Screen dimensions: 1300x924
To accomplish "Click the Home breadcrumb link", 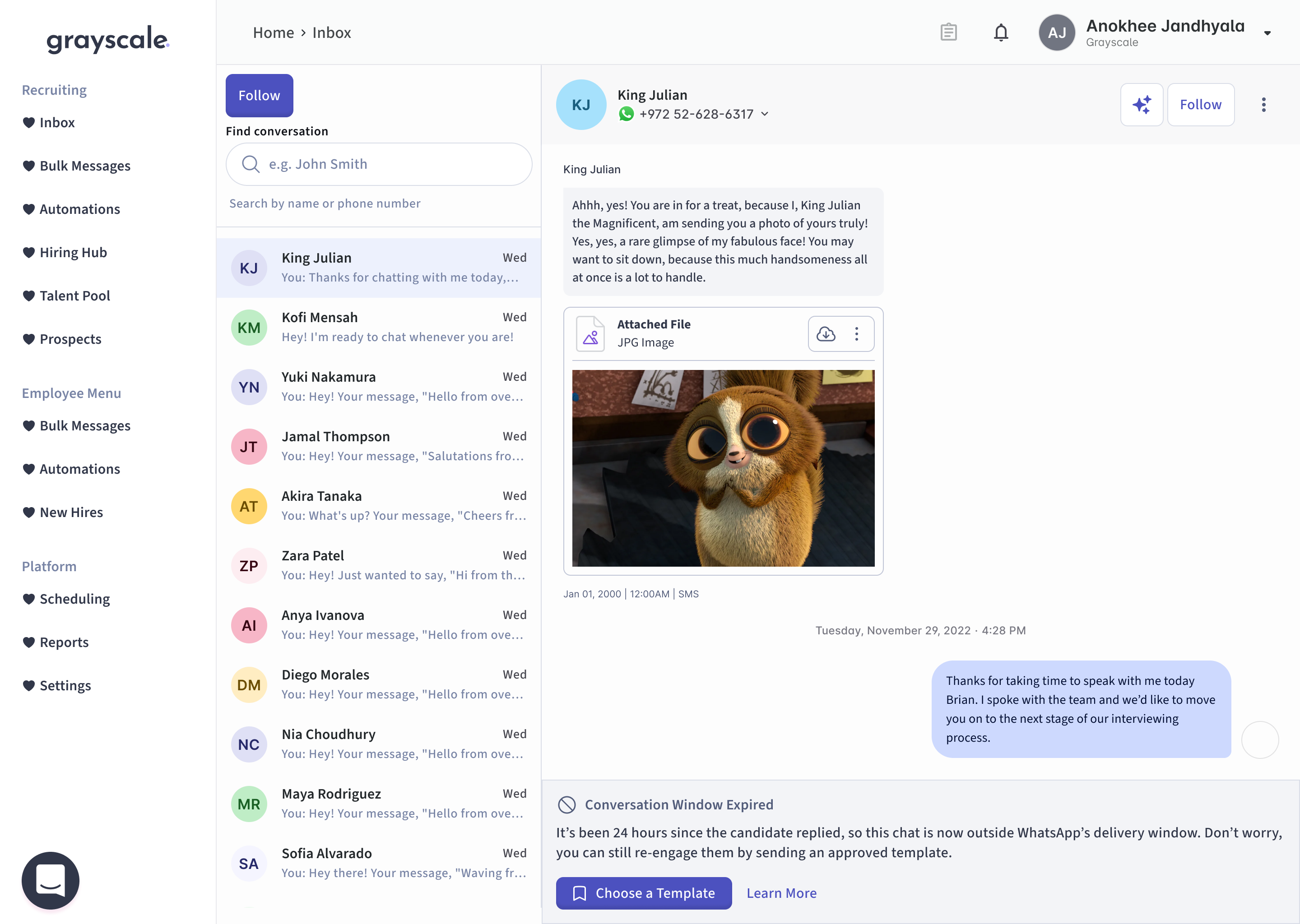I will (x=273, y=32).
